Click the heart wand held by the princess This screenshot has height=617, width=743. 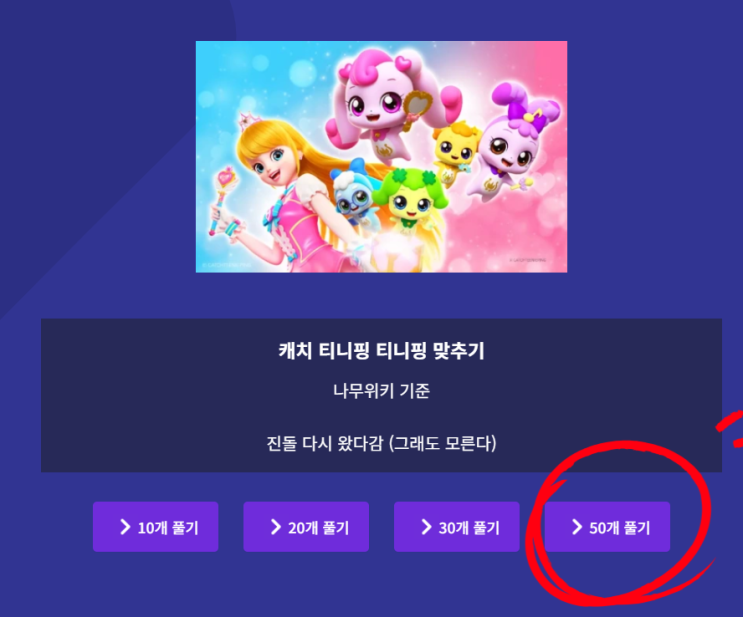(x=222, y=199)
